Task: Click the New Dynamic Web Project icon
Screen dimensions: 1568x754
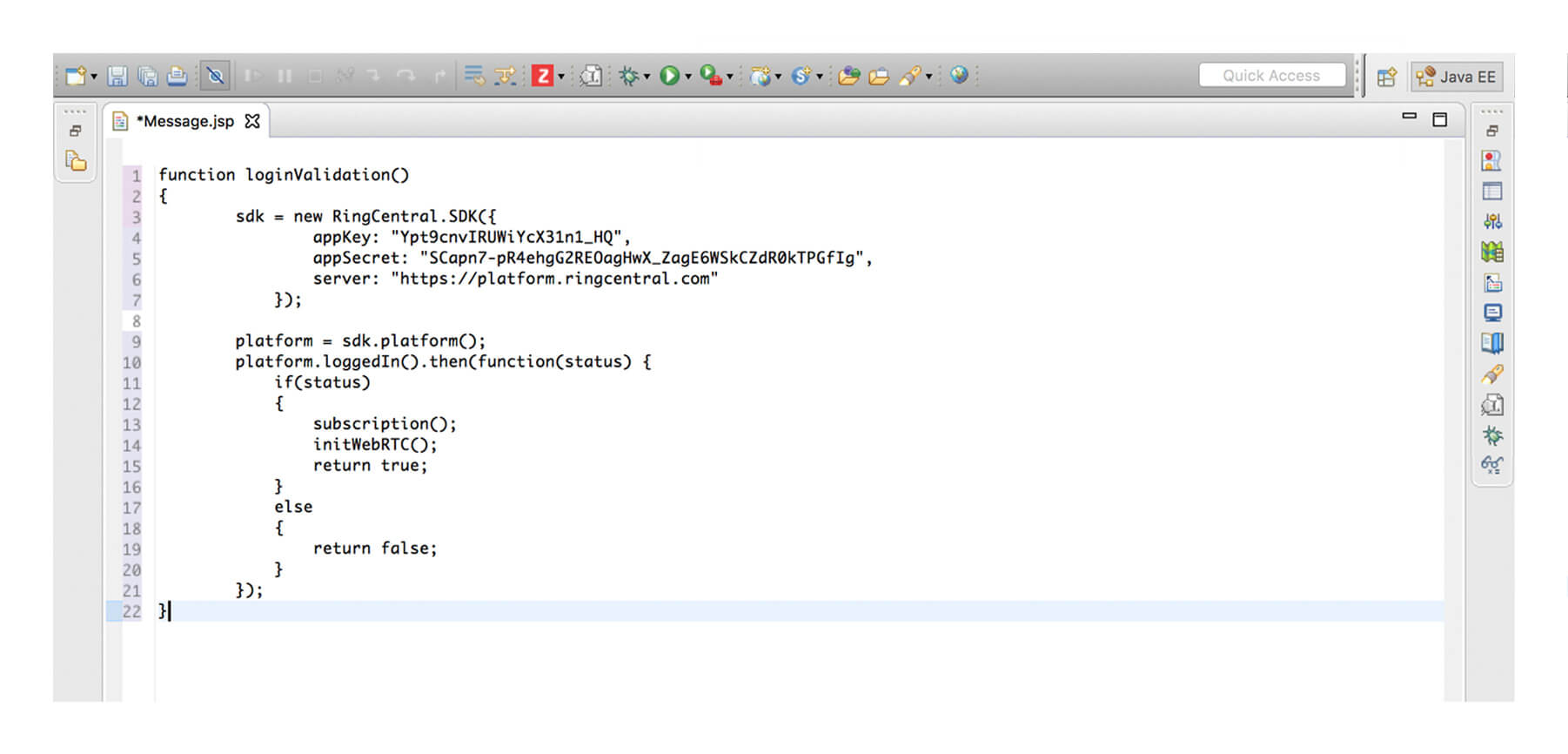Action: tap(761, 77)
